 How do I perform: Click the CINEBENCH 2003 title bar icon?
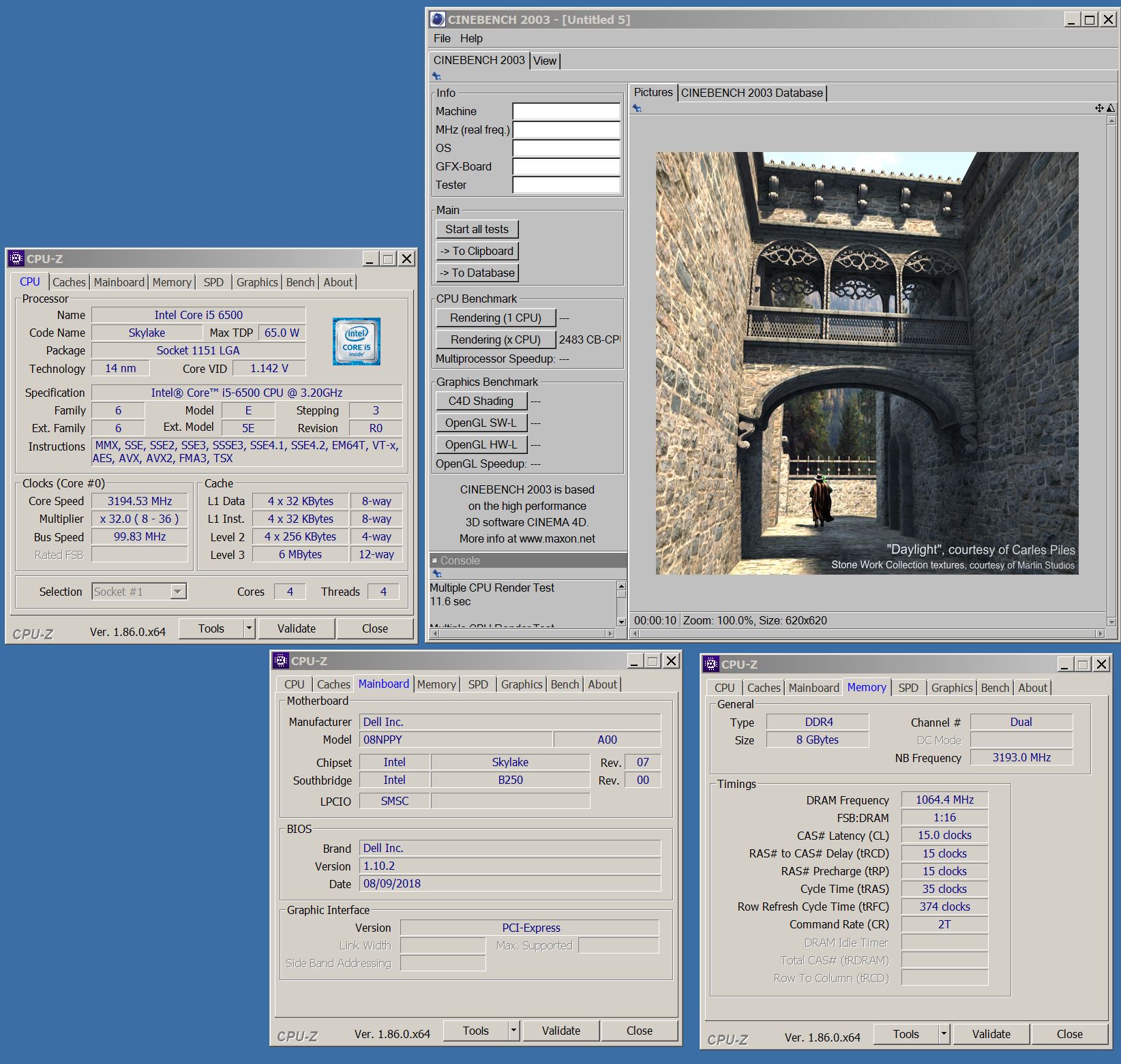[x=438, y=19]
